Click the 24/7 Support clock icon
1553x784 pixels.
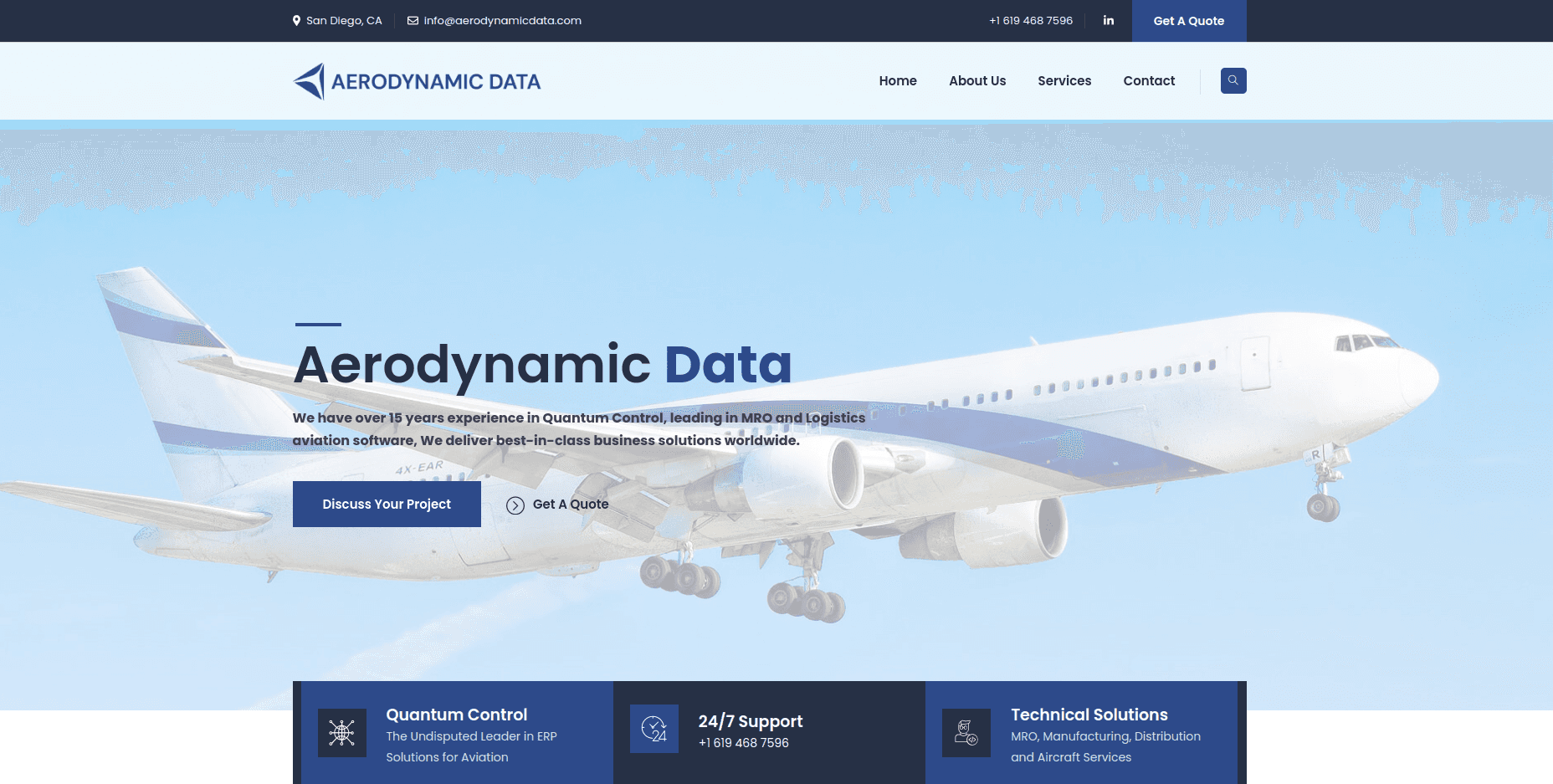[654, 729]
